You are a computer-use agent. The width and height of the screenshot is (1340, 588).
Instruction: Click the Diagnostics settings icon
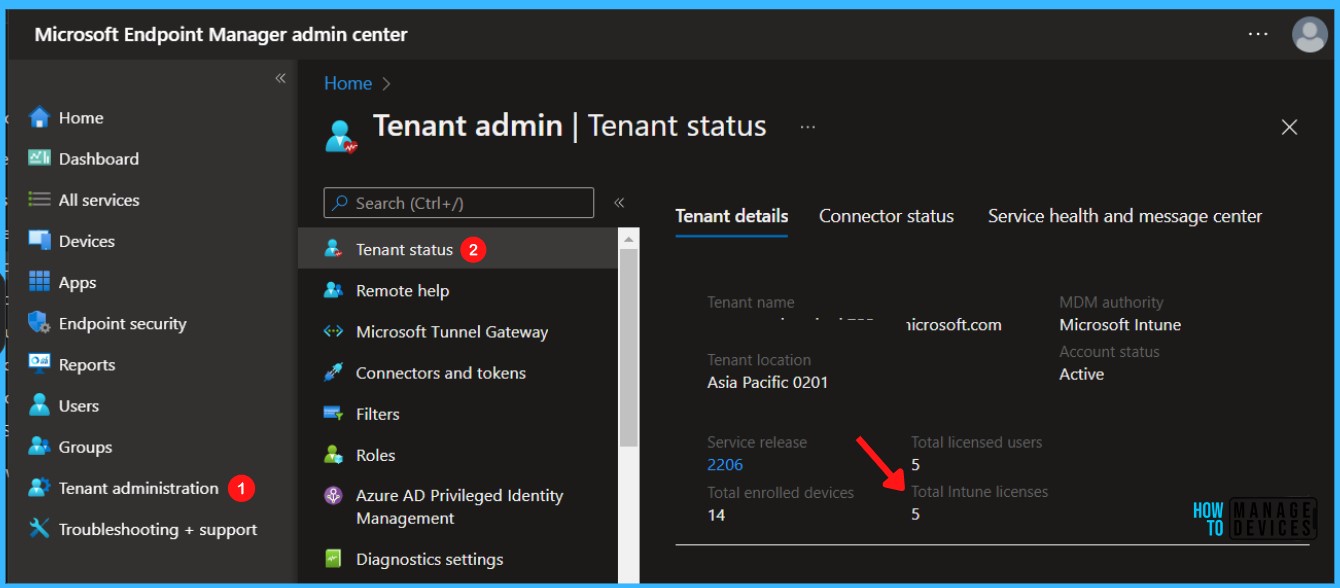pyautogui.click(x=334, y=559)
